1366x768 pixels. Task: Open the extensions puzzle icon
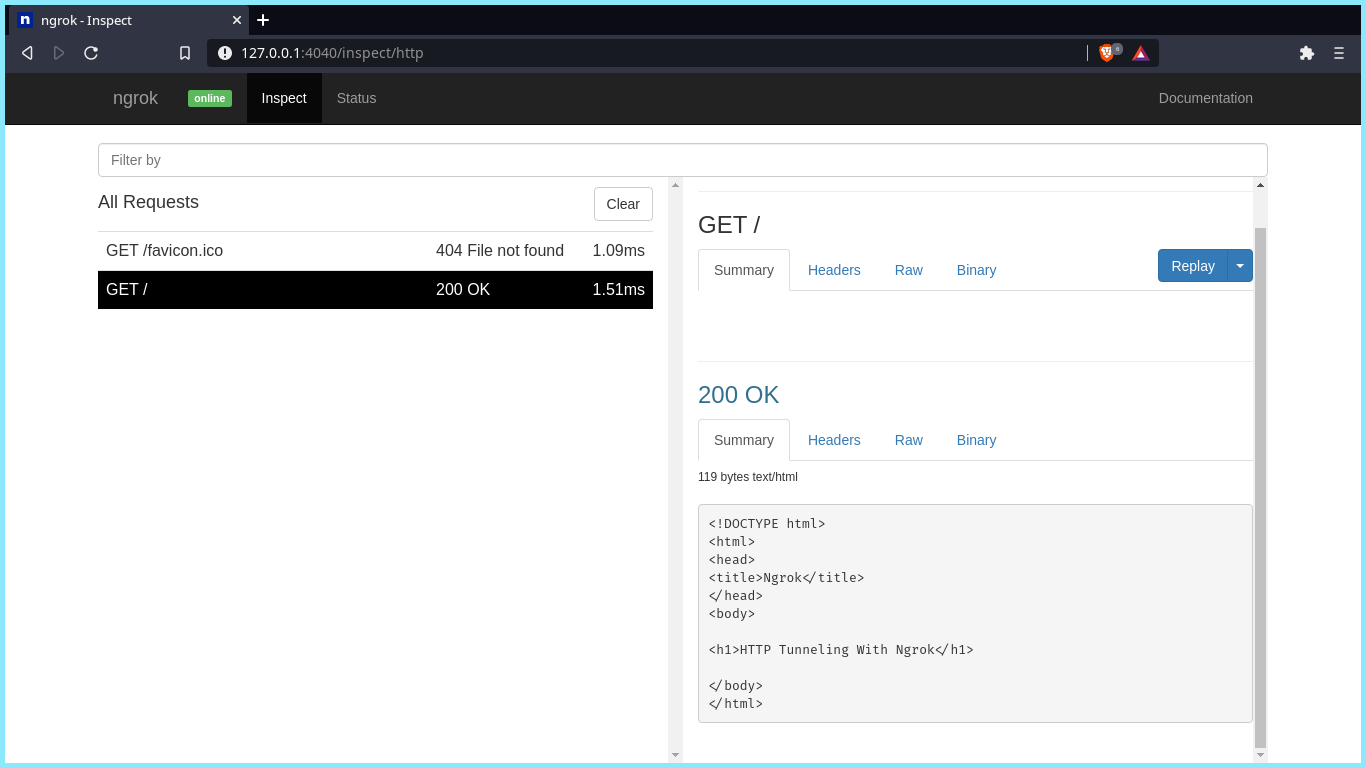(x=1307, y=53)
